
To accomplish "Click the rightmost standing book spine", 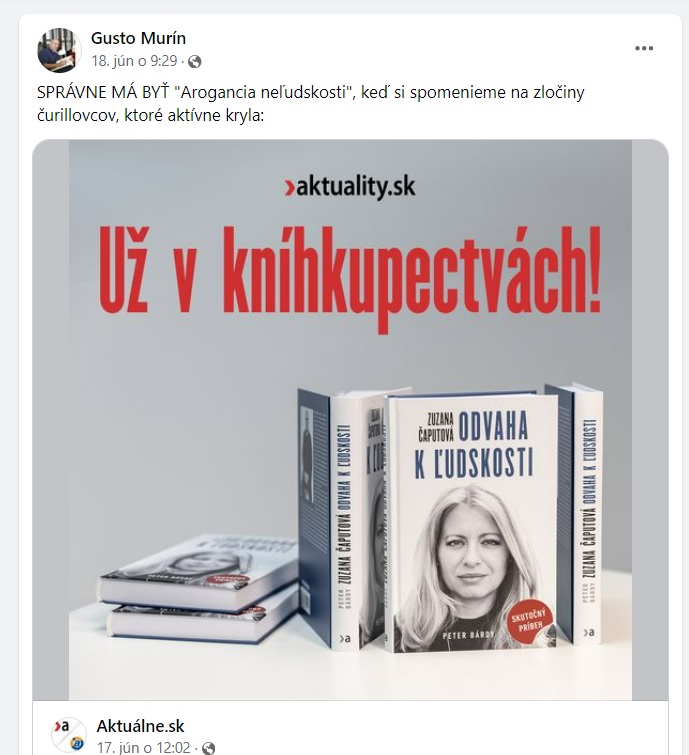I will [588, 515].
